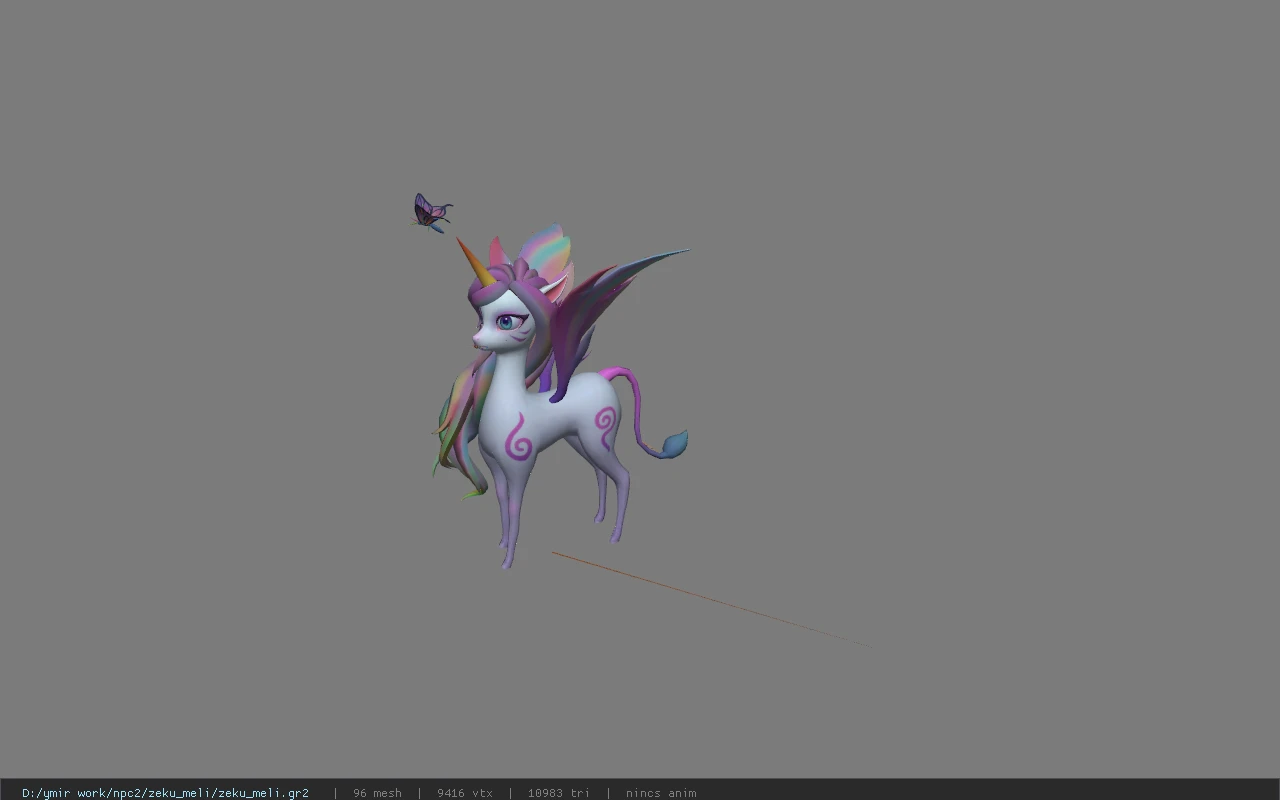
Task: Click the "10983 tri" triangle count
Action: pos(559,793)
